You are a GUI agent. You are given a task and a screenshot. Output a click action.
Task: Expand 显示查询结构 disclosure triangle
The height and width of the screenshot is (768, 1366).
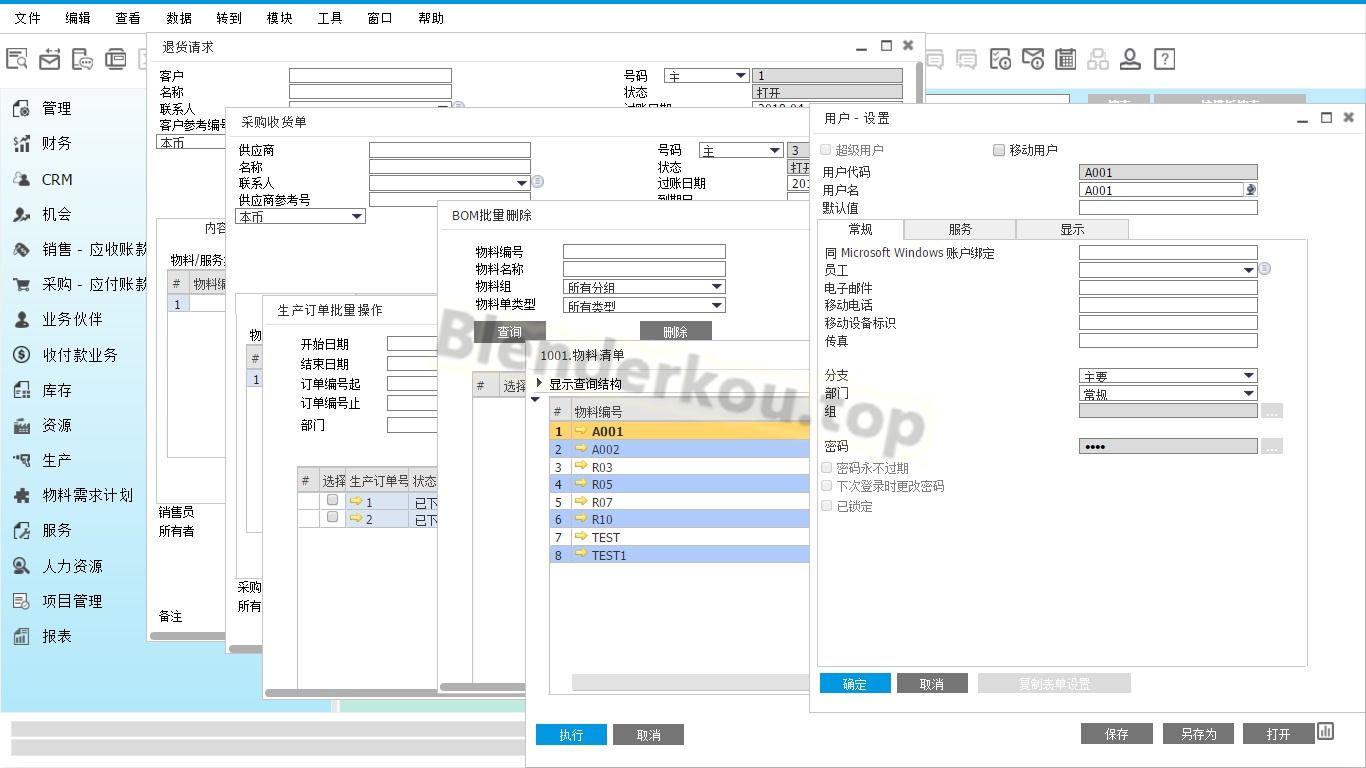tap(540, 384)
